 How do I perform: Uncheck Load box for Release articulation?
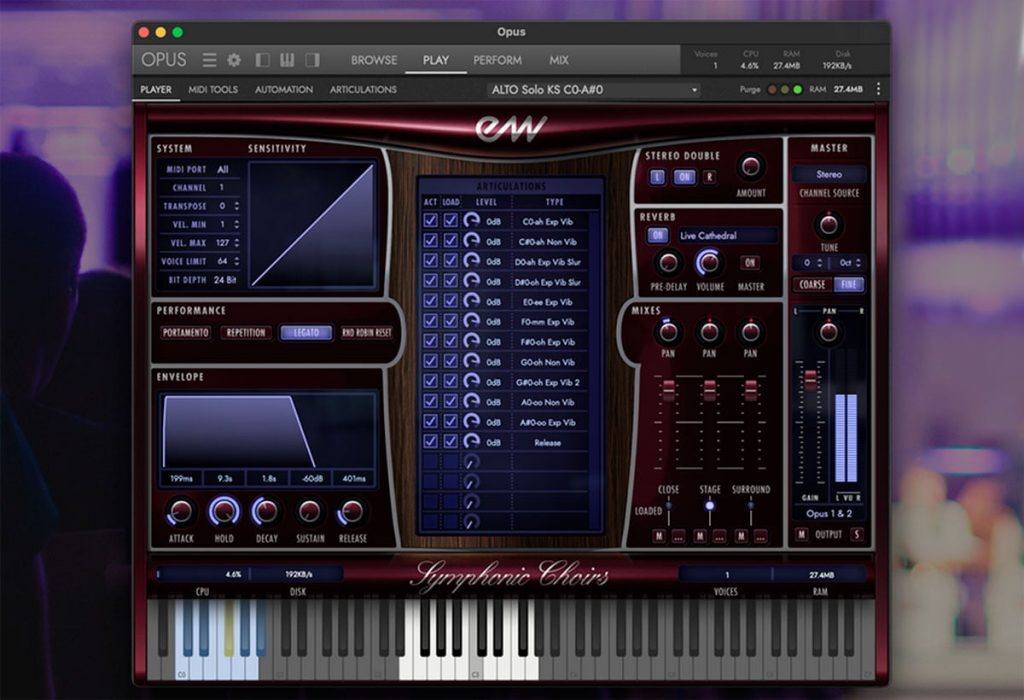coord(451,442)
